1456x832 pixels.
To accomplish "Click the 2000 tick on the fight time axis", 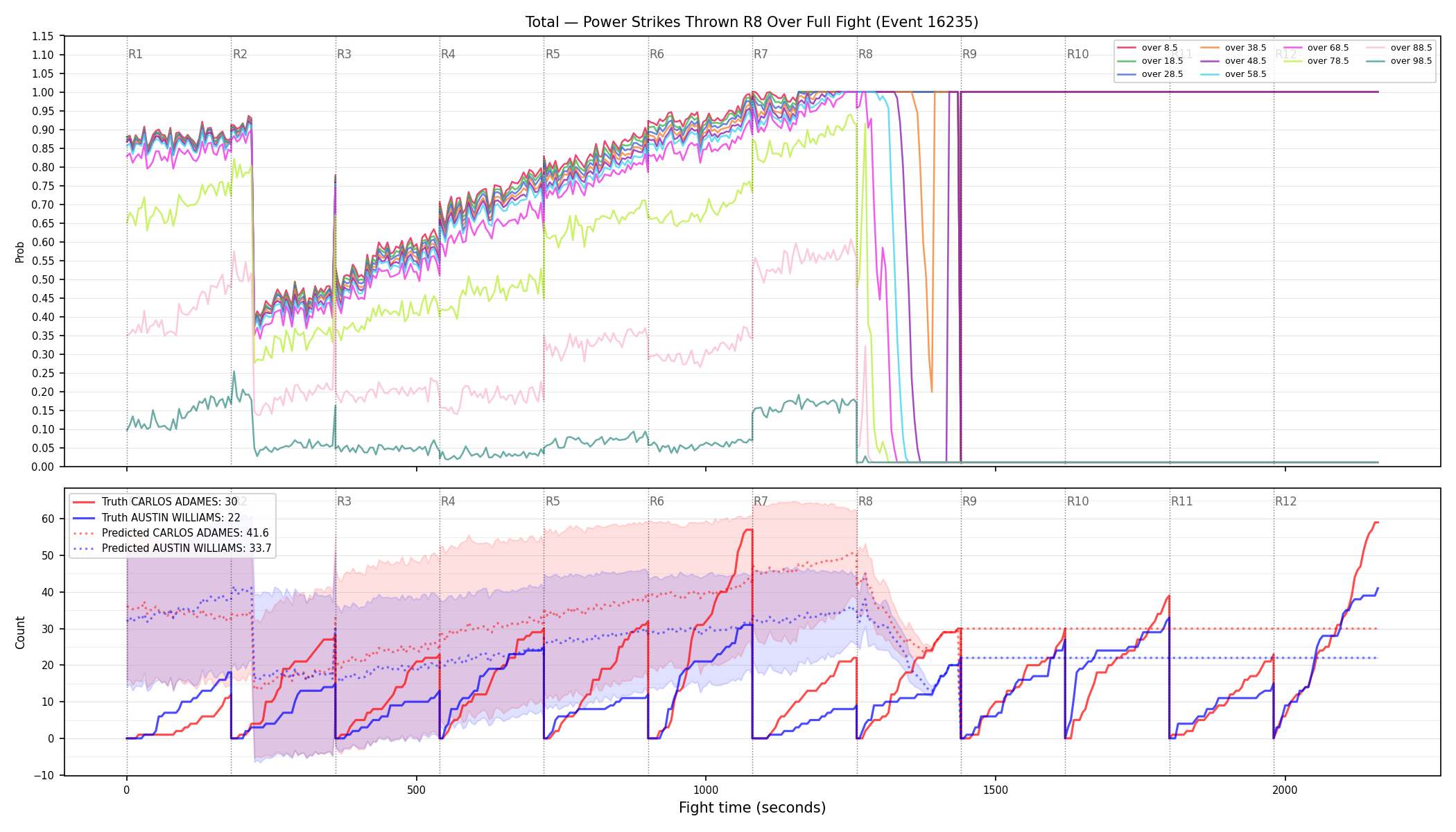I will pyautogui.click(x=1285, y=790).
